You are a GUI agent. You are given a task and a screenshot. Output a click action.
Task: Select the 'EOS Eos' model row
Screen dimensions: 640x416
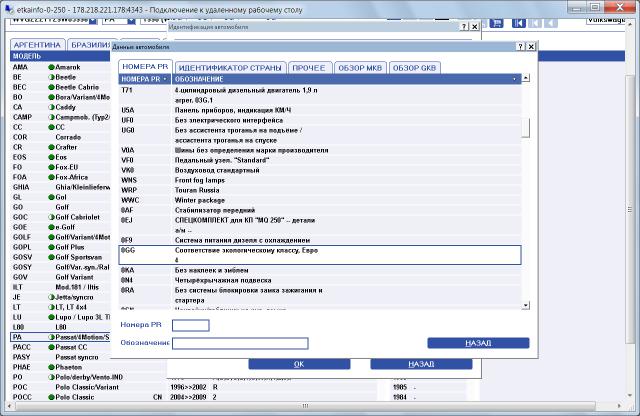point(60,157)
